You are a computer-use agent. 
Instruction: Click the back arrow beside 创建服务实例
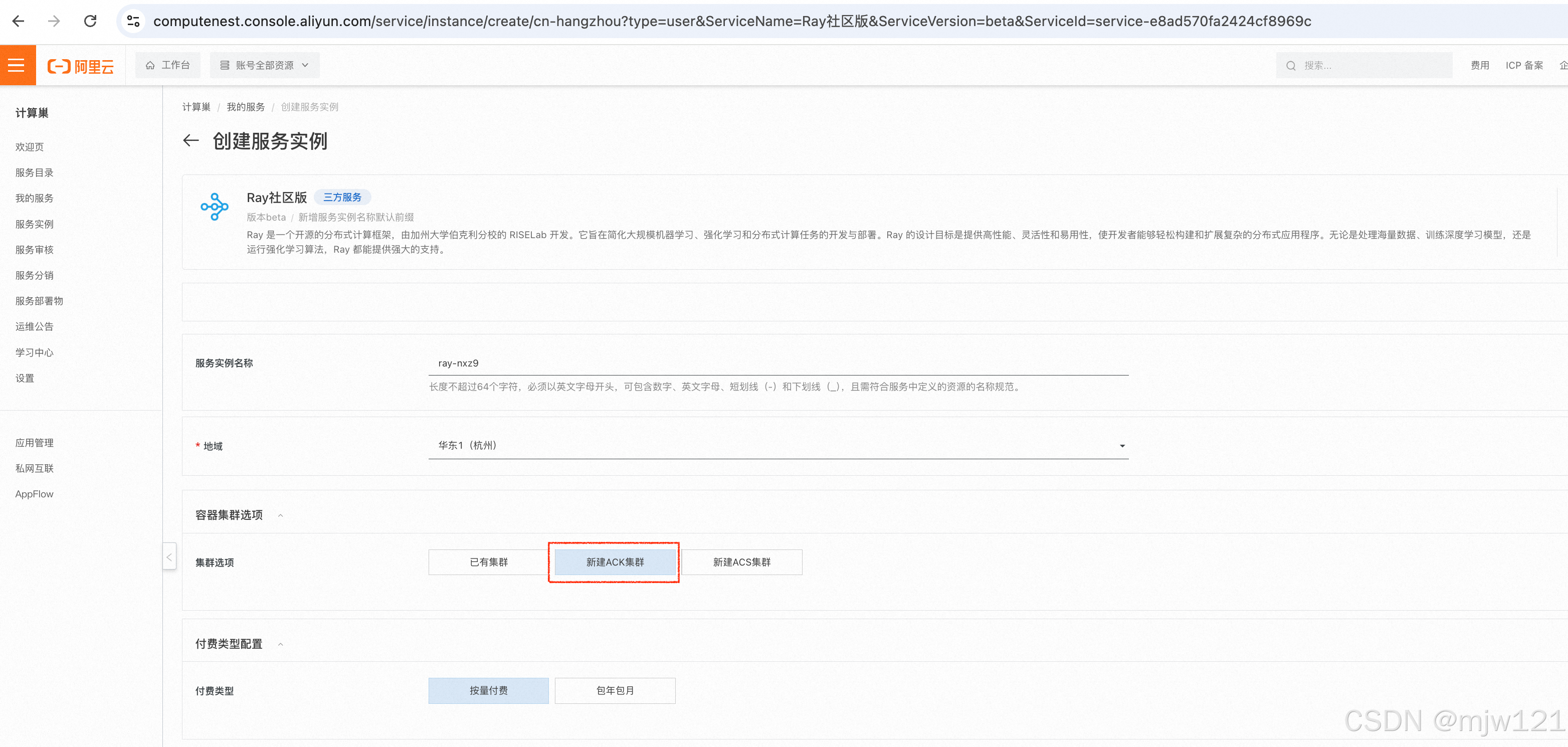tap(191, 141)
